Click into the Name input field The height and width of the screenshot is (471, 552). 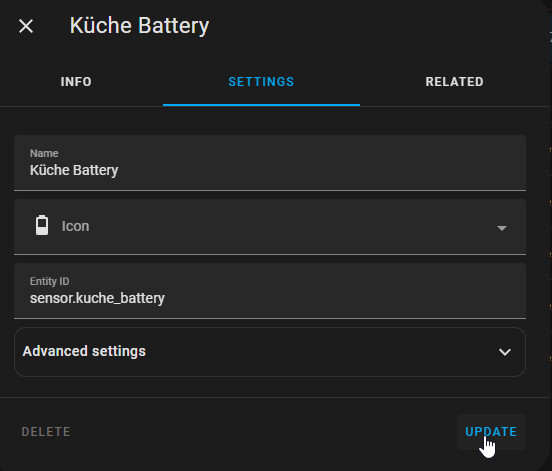pos(270,163)
